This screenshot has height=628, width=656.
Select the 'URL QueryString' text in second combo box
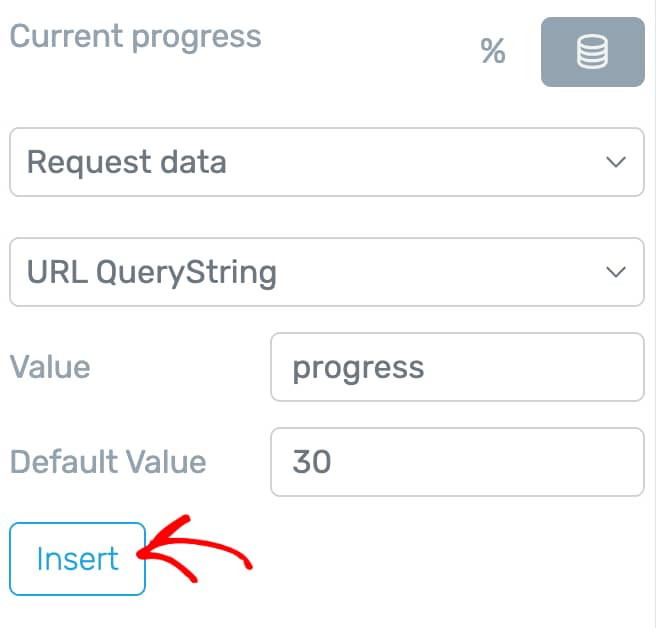point(151,273)
